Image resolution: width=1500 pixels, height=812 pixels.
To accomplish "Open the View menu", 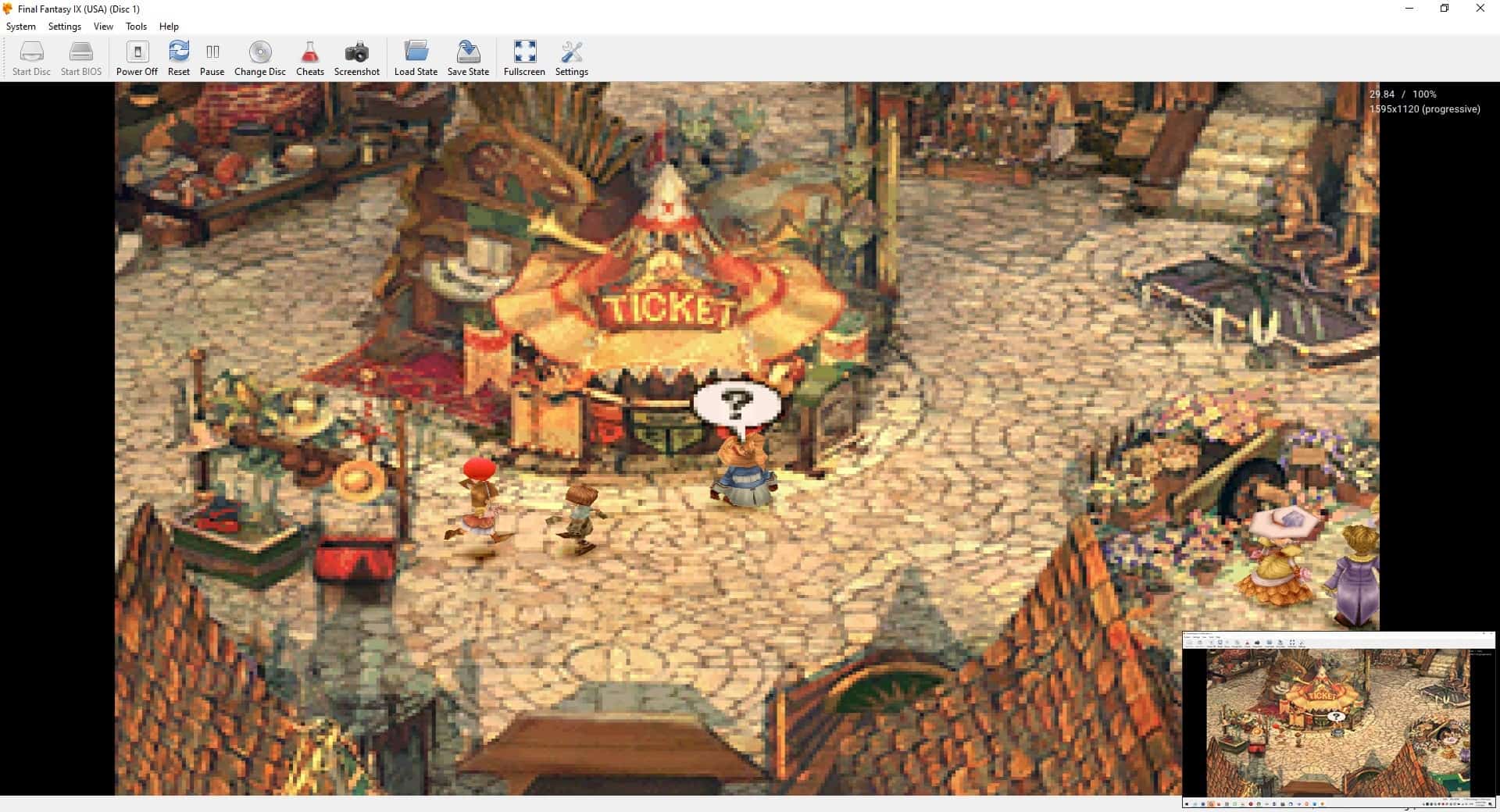I will click(x=103, y=27).
